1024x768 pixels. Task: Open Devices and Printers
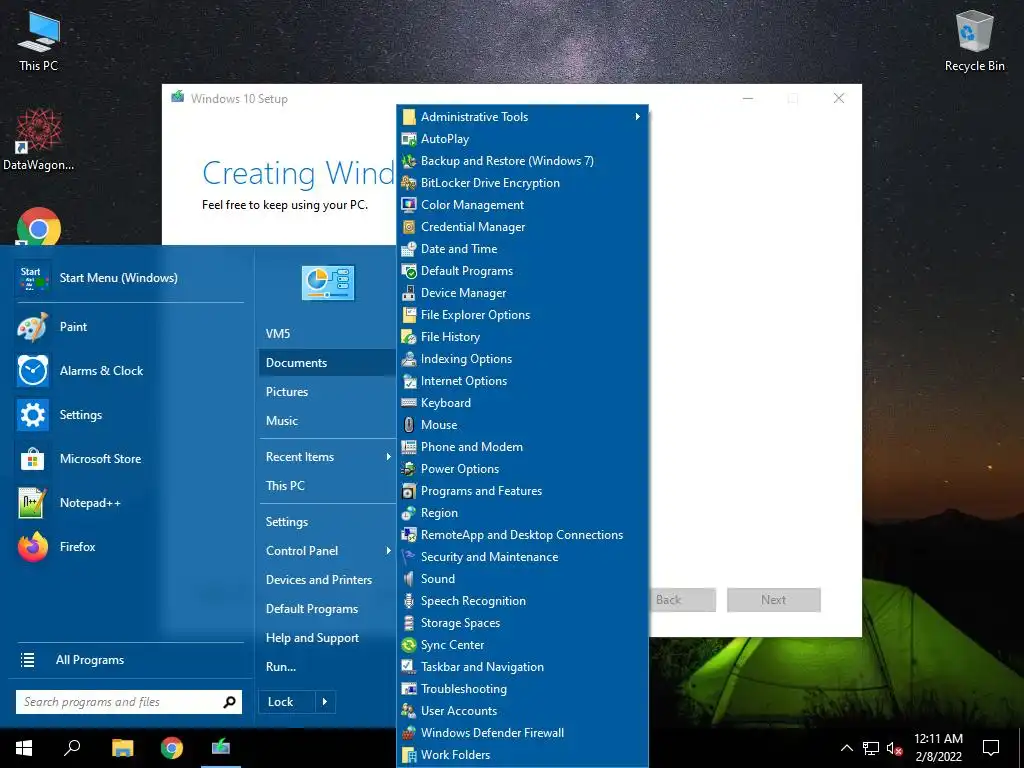327,580
